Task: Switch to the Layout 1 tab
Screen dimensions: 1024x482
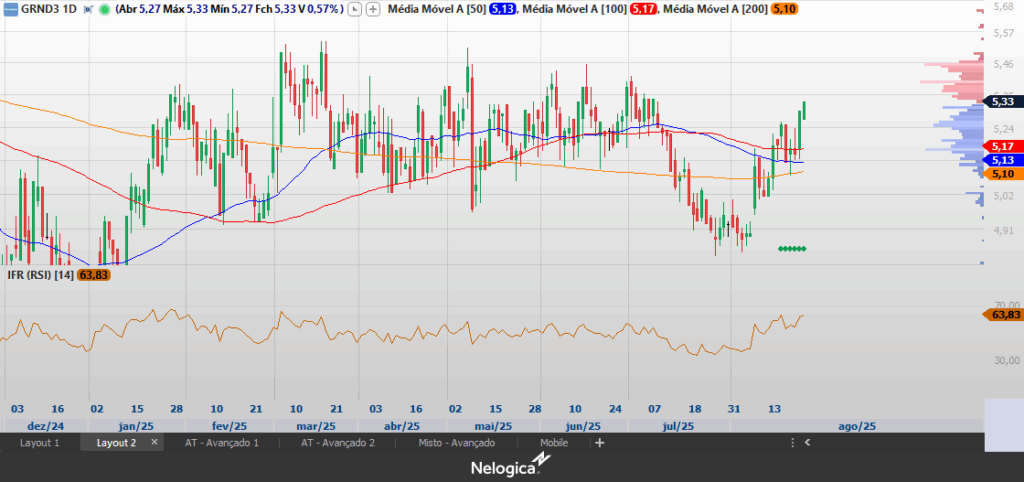Action: (40, 443)
